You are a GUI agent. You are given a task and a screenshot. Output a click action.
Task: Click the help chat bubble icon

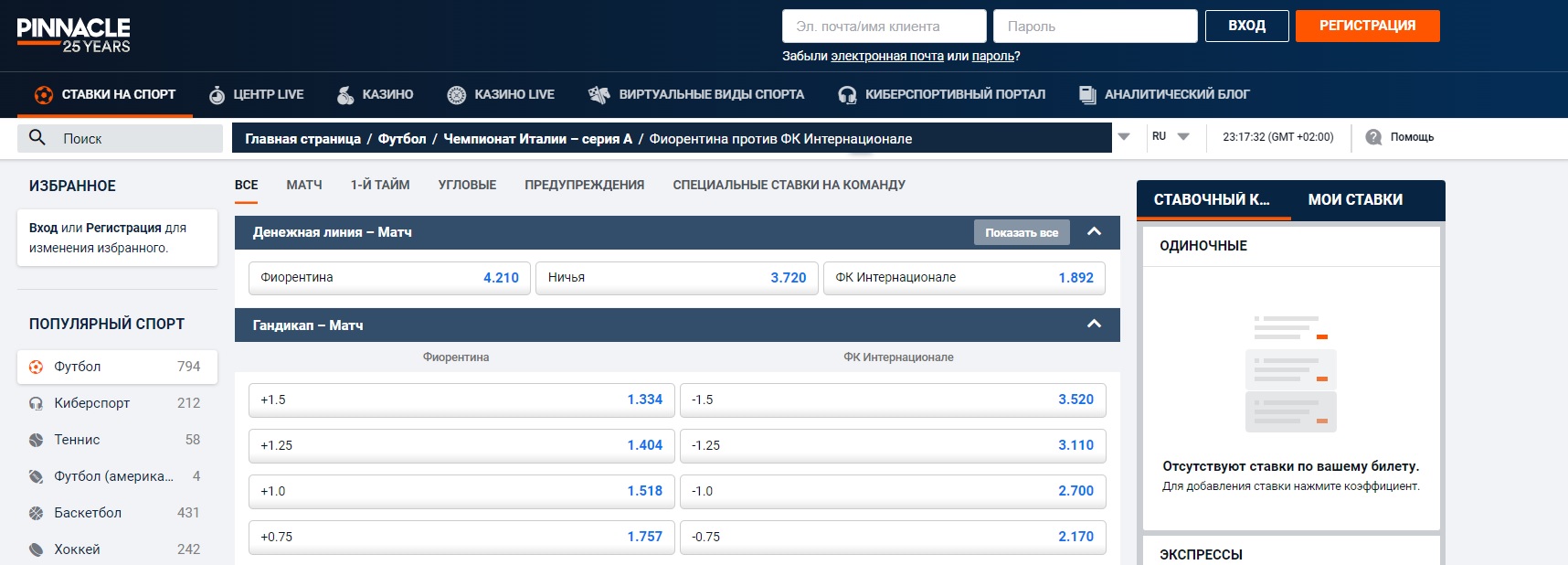tap(1373, 137)
